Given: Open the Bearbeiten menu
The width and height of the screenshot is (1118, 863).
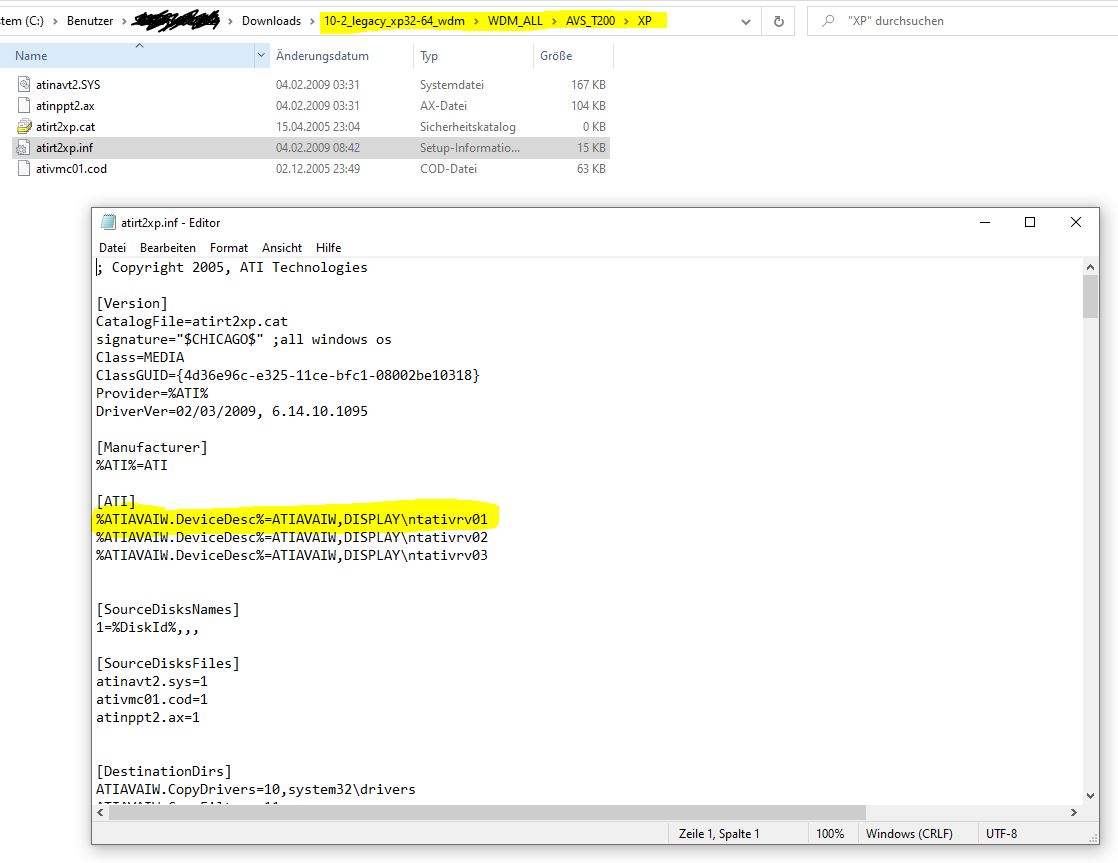Looking at the screenshot, I should (x=168, y=247).
